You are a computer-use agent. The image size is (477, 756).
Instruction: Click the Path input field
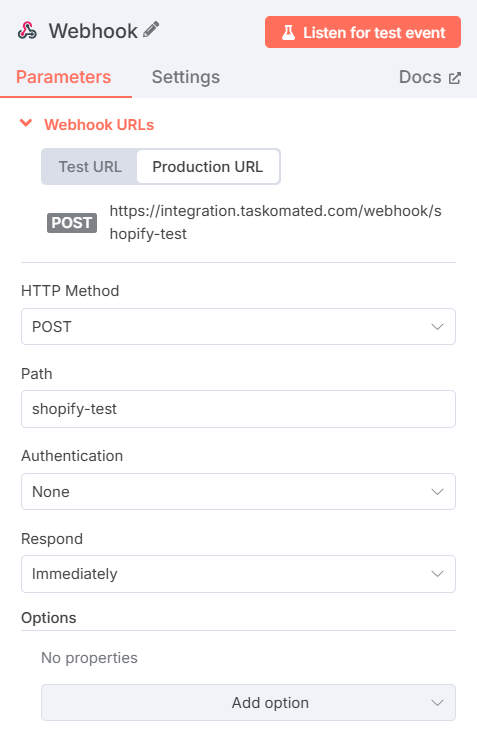238,409
